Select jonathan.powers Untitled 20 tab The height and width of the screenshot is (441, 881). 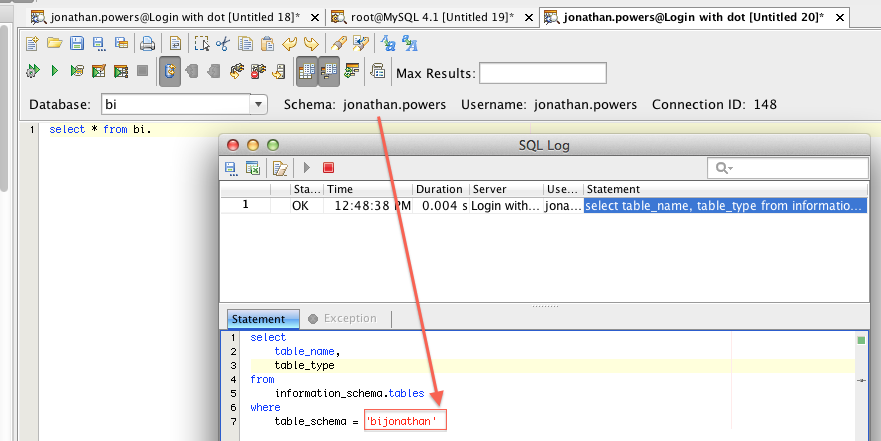click(694, 17)
